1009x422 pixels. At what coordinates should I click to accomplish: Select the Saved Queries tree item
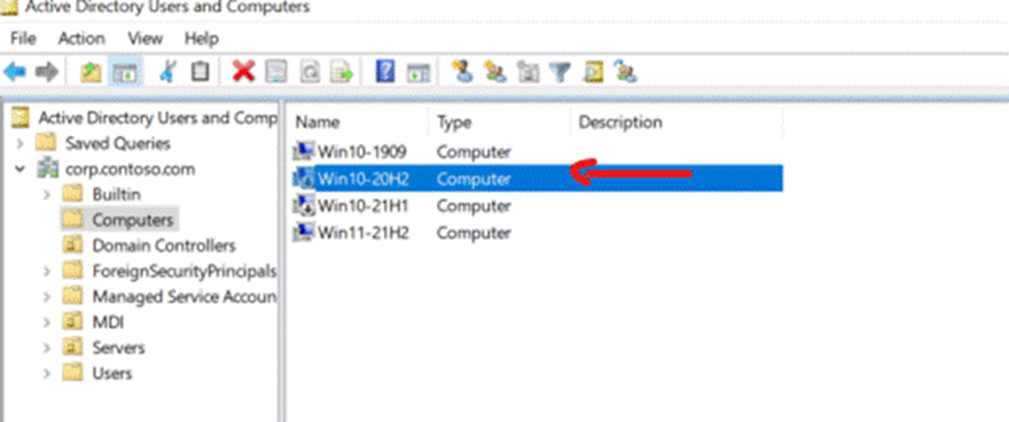coord(118,143)
